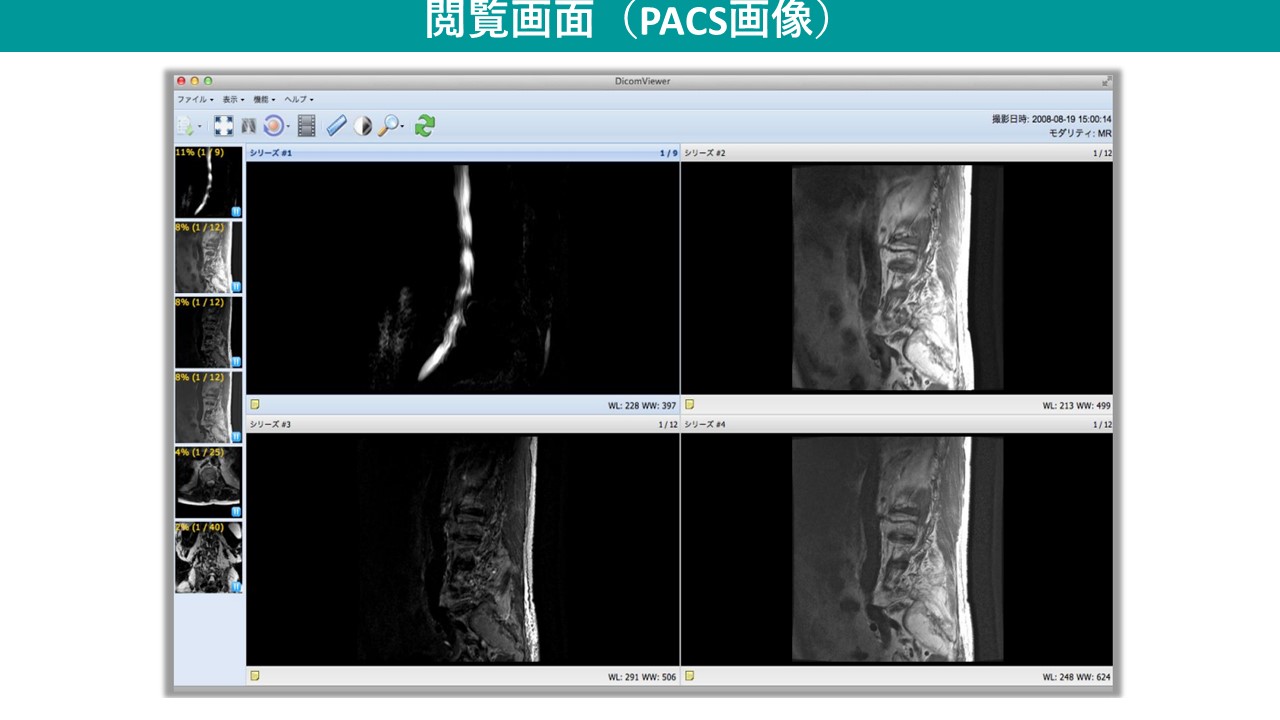
Task: Toggle the pause badge on first thumbnail
Action: pyautogui.click(x=236, y=212)
